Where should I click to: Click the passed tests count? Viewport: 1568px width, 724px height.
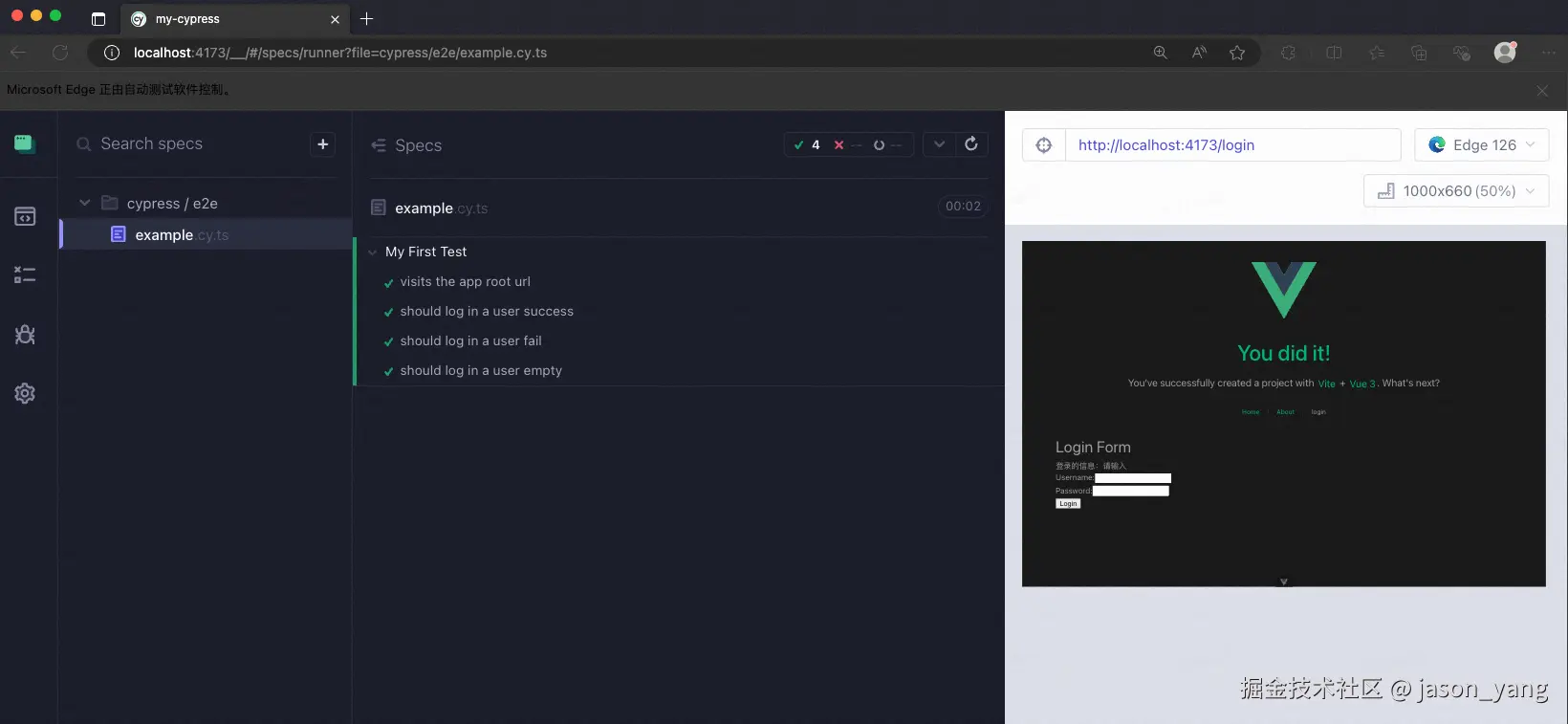click(807, 145)
